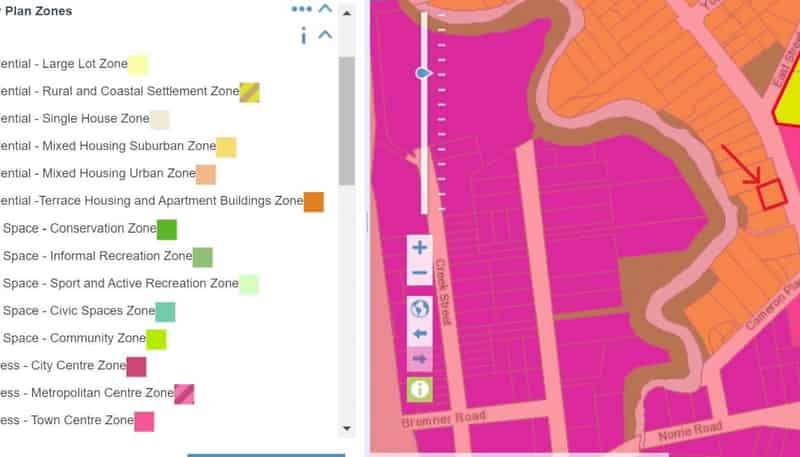Viewport: 800px width, 457px height.
Task: Click 'Rural and Coastal Settlement Zone' text
Action: [x=140, y=91]
